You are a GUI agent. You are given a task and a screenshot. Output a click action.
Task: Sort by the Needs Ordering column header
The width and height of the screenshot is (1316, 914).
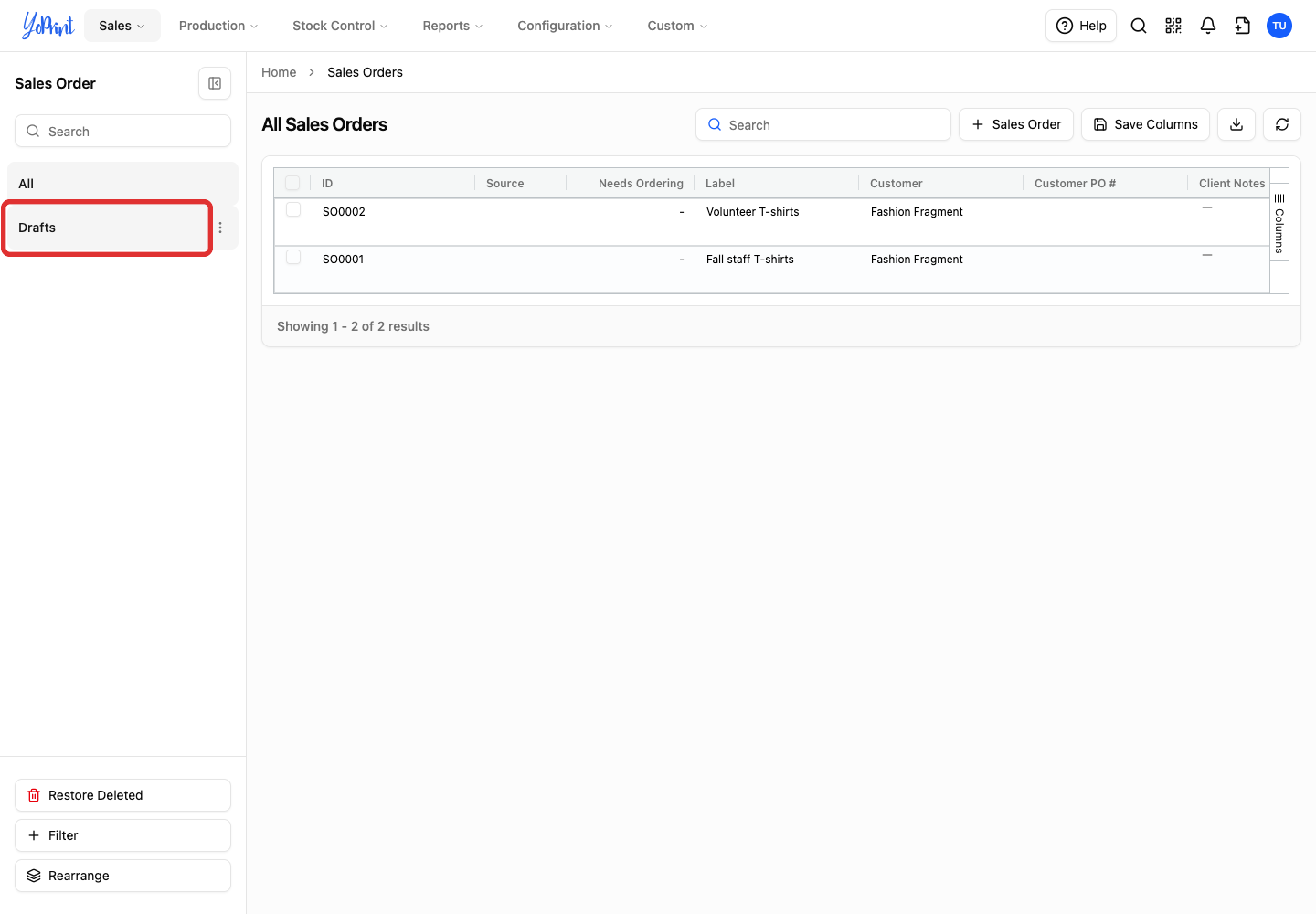641,184
